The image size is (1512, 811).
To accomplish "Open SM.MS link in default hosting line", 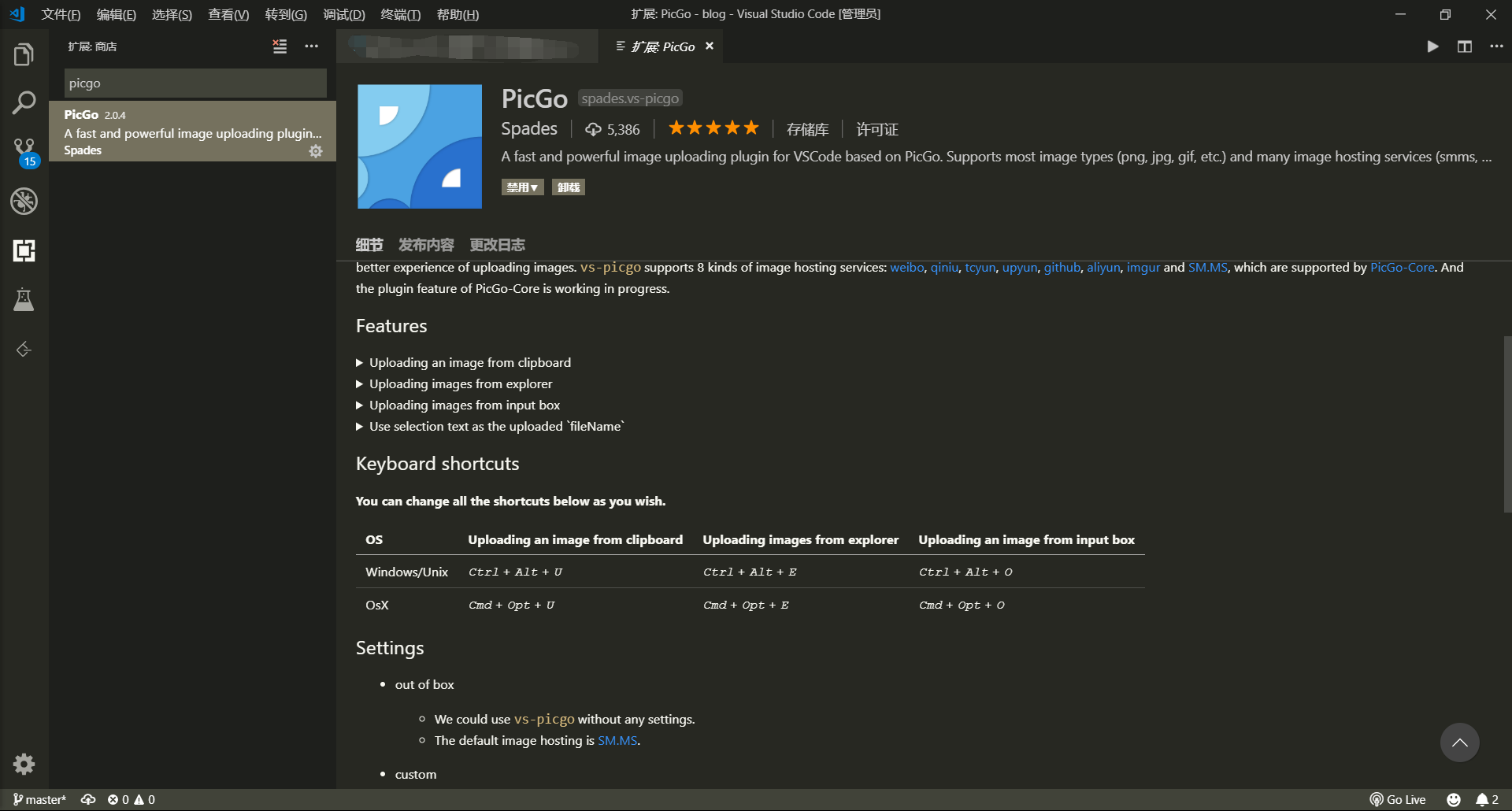I will coord(617,741).
